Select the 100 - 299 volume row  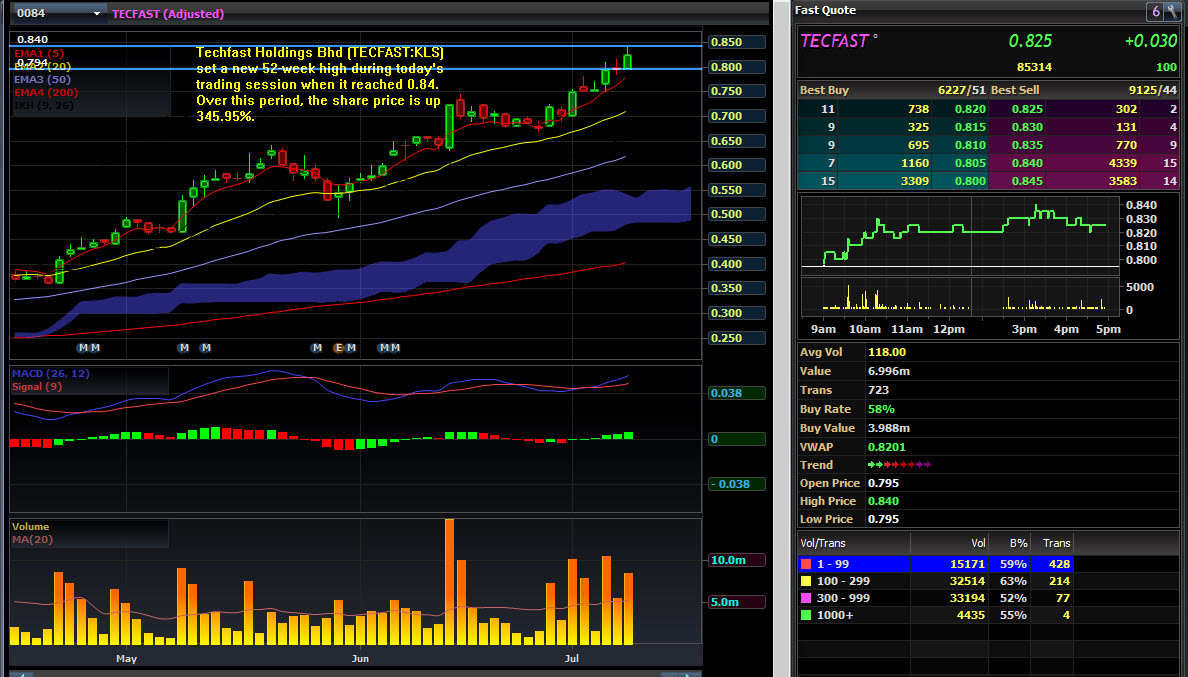936,581
